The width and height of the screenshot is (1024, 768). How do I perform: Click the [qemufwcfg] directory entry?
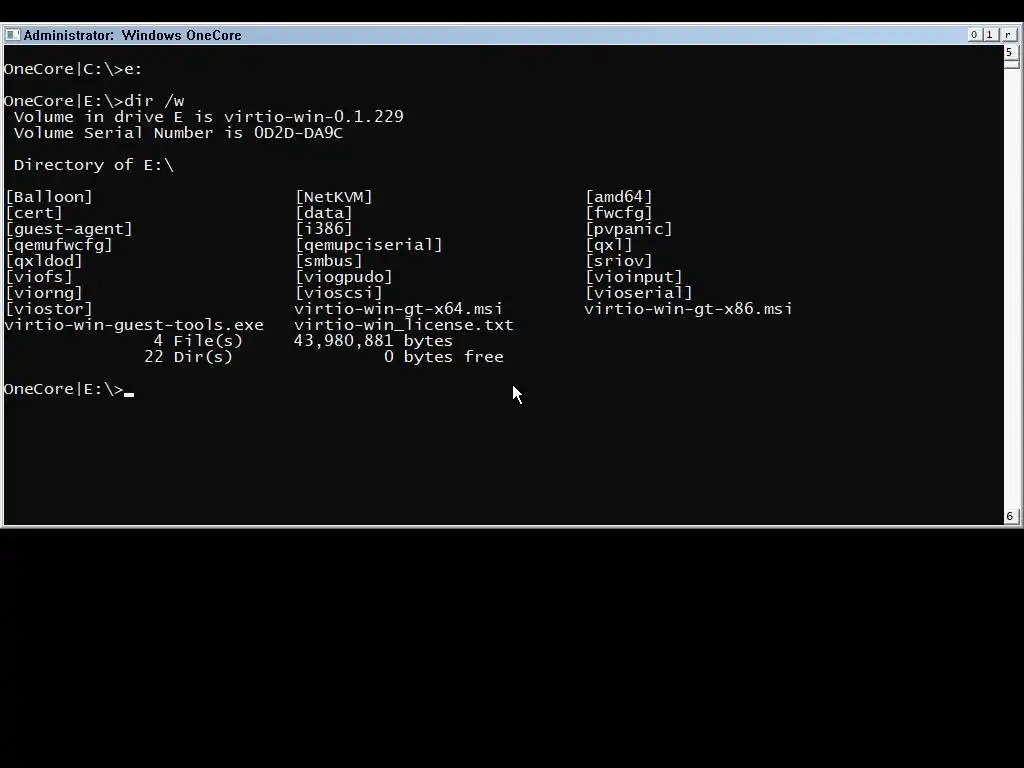(59, 245)
